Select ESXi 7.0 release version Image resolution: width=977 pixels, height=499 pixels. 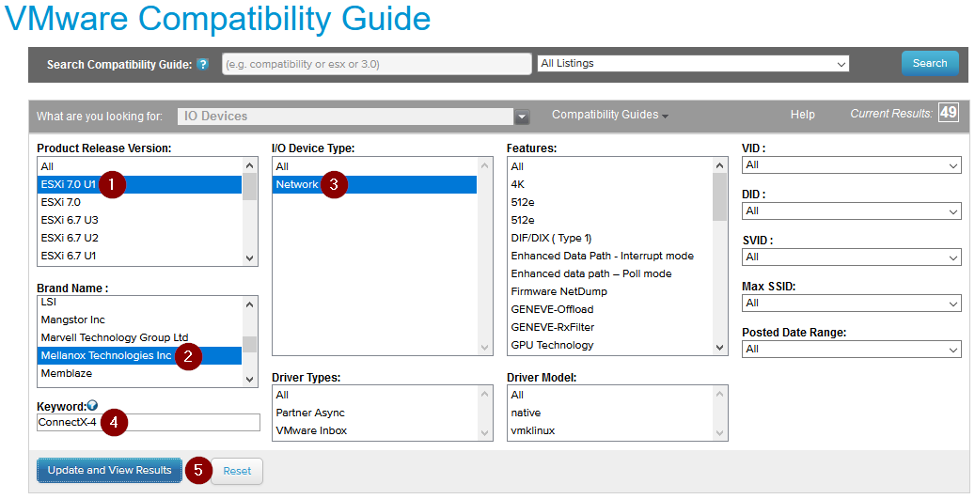[x=140, y=202]
